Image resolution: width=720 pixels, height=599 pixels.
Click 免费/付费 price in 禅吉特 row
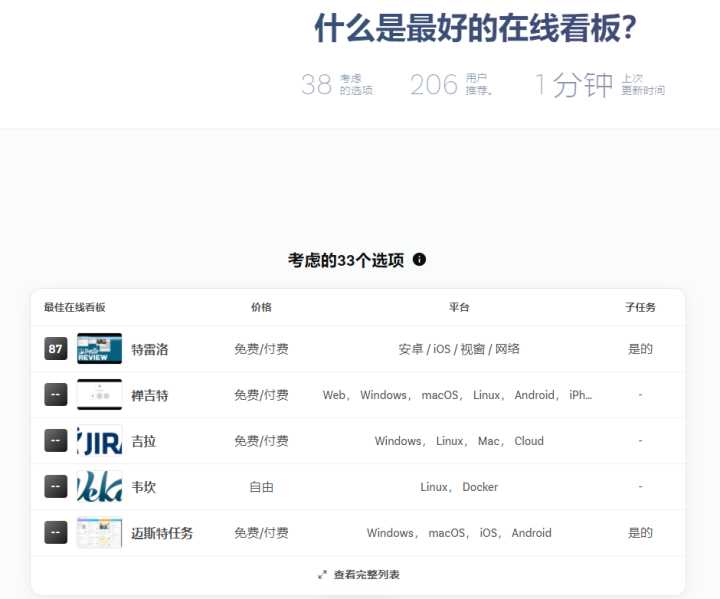pos(261,395)
